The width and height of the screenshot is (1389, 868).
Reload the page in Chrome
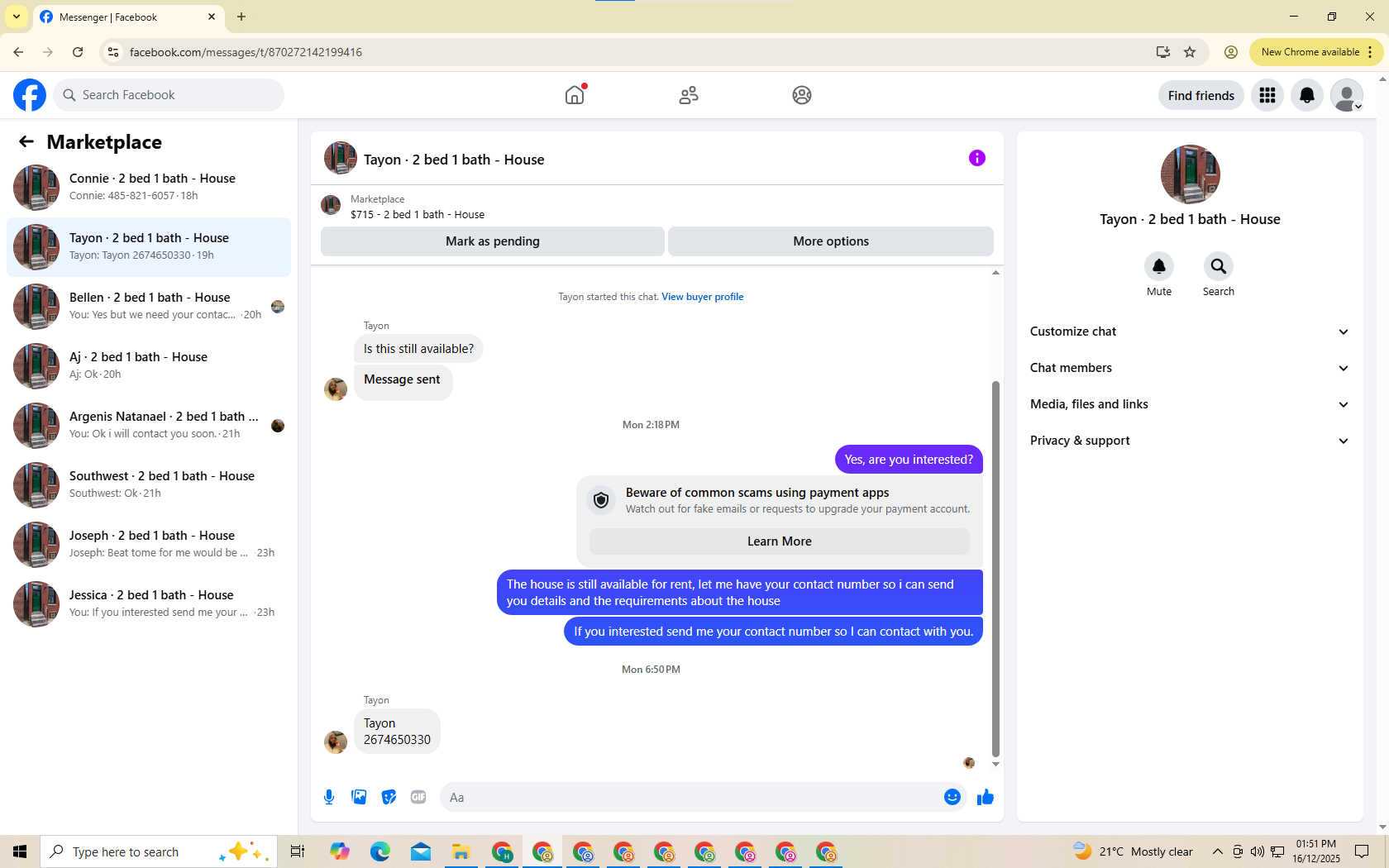(x=78, y=52)
